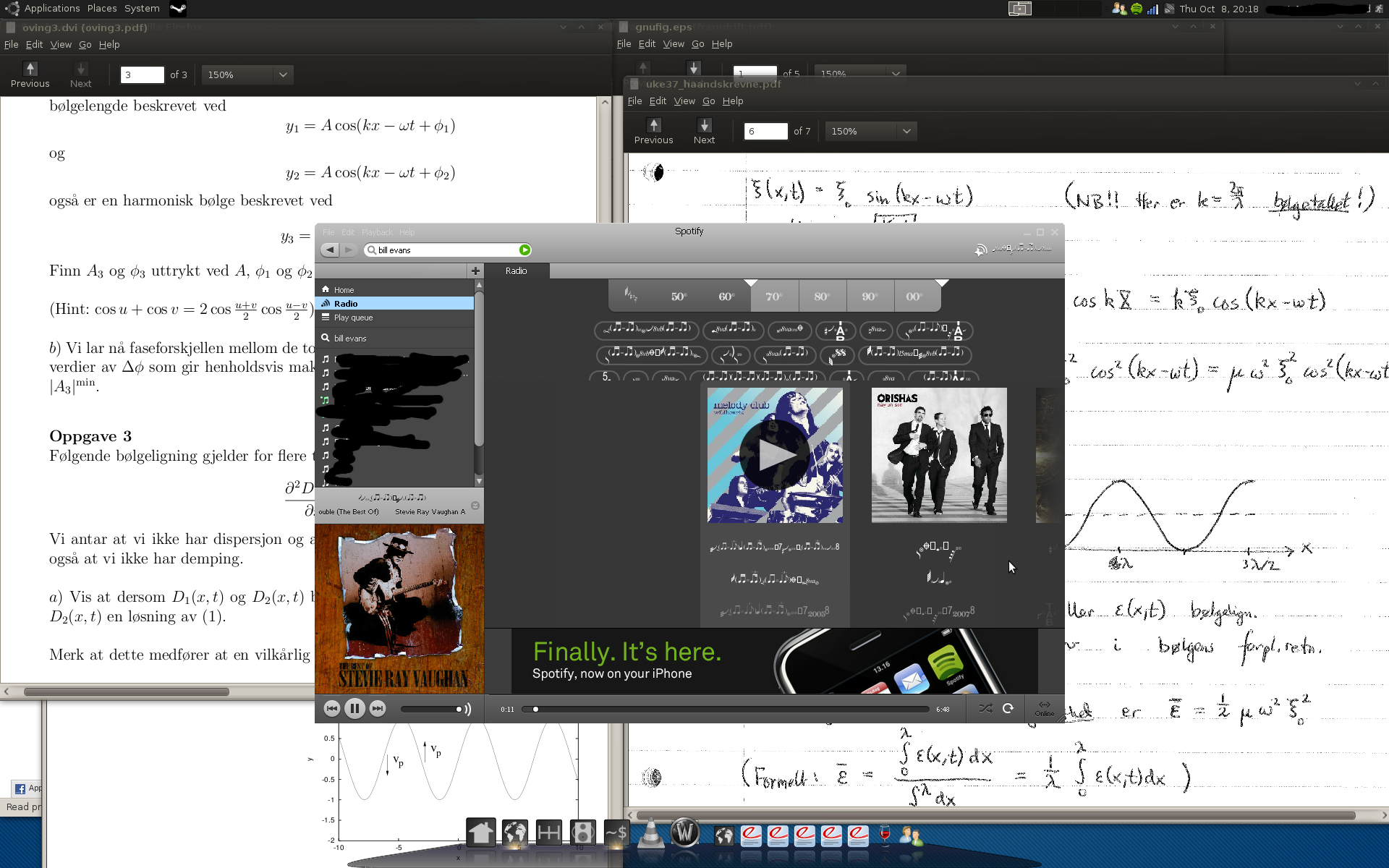Toggle the 90s decade in Radio
Image resolution: width=1389 pixels, height=868 pixels.
870,297
